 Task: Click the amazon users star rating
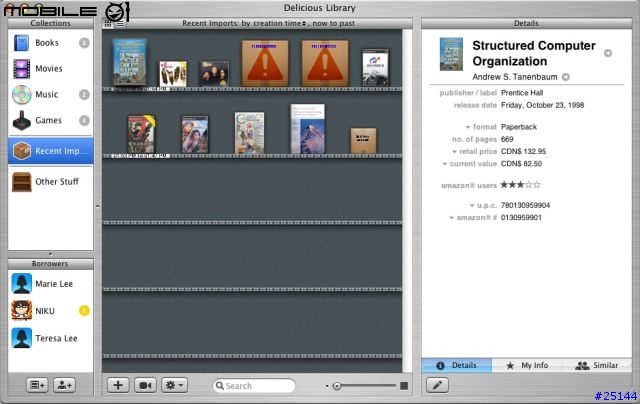click(520, 185)
